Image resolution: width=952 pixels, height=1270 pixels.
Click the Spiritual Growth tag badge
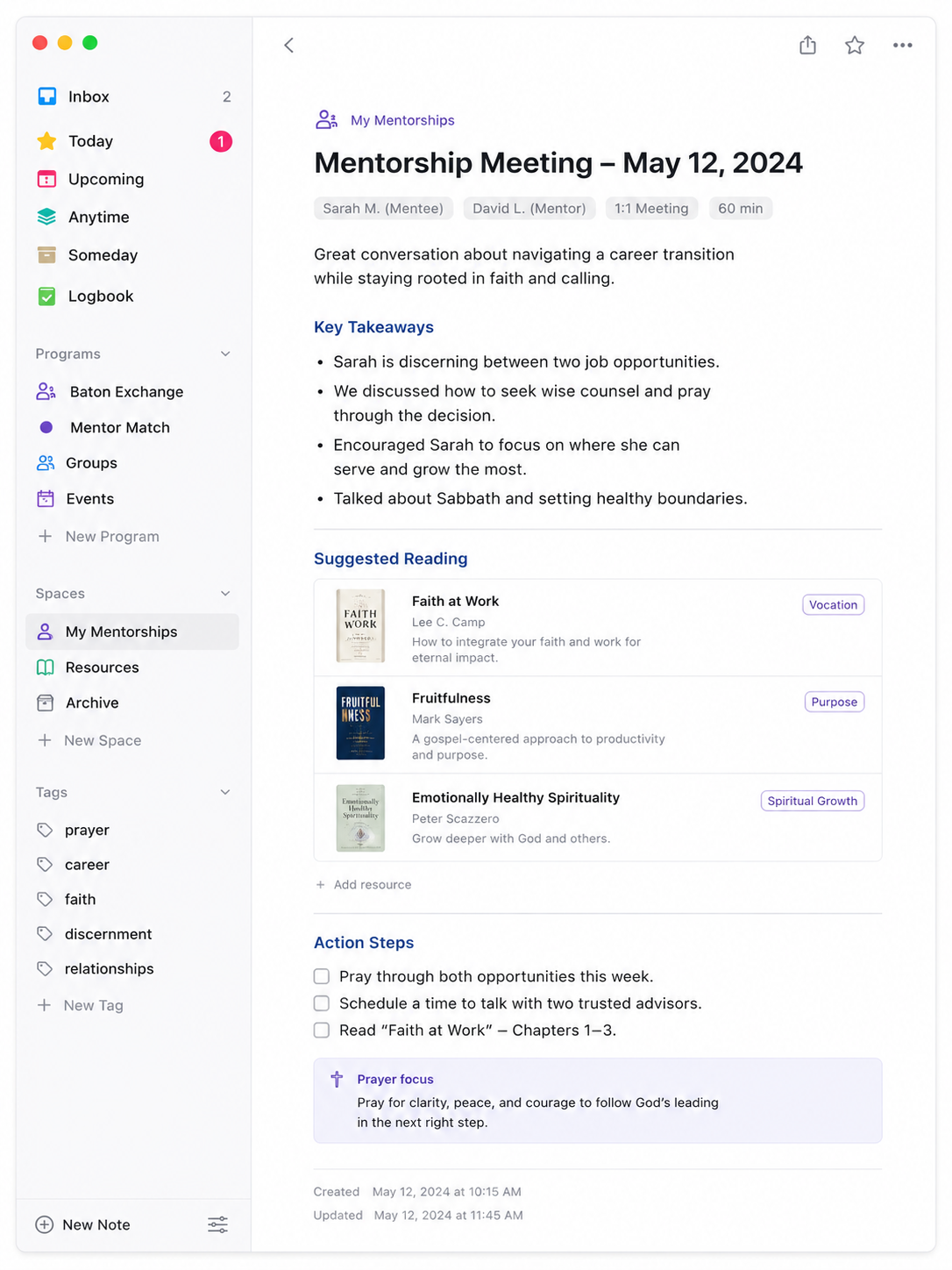click(813, 801)
